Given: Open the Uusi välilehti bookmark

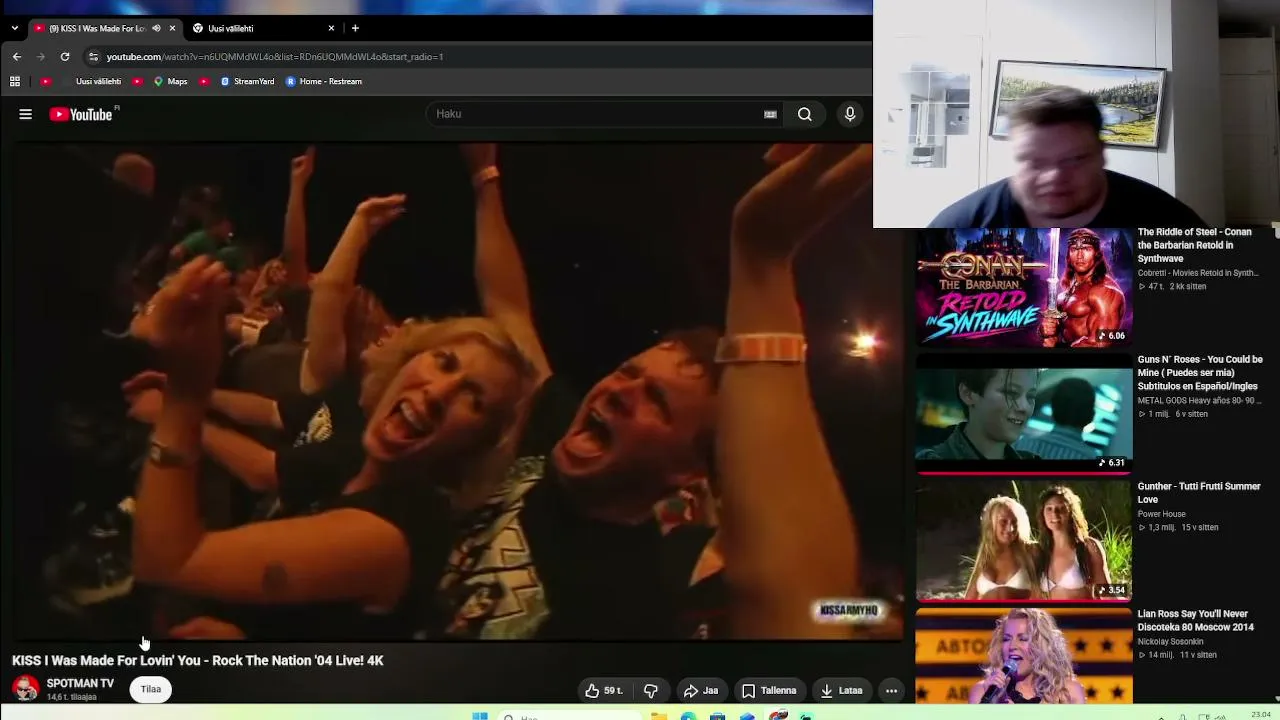Looking at the screenshot, I should click(98, 81).
